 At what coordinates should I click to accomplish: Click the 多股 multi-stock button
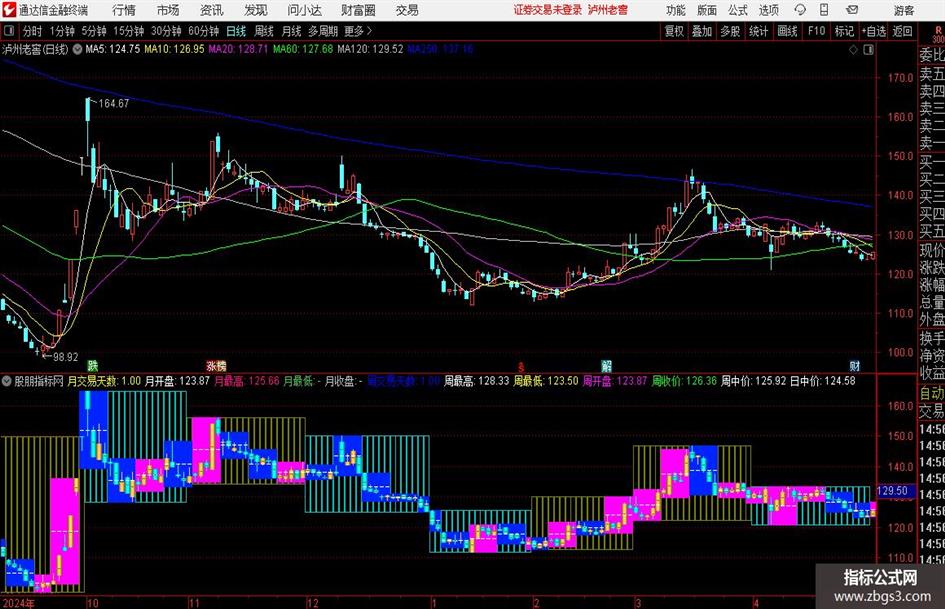pos(730,31)
